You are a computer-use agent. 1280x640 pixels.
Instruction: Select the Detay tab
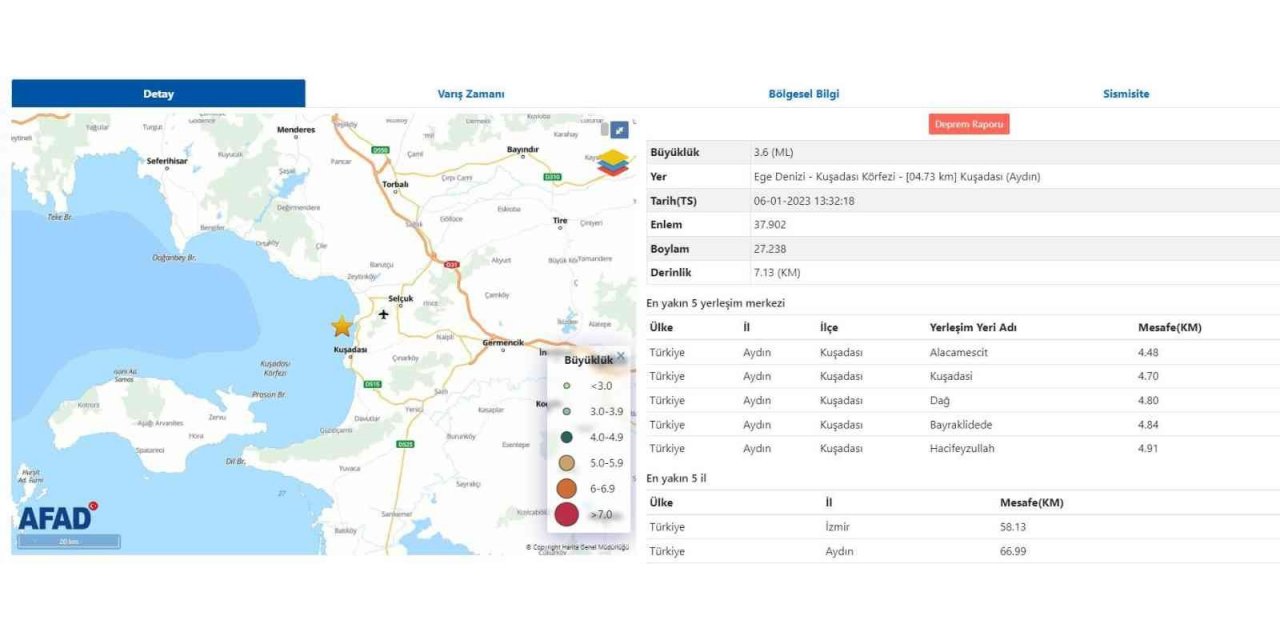pos(158,94)
